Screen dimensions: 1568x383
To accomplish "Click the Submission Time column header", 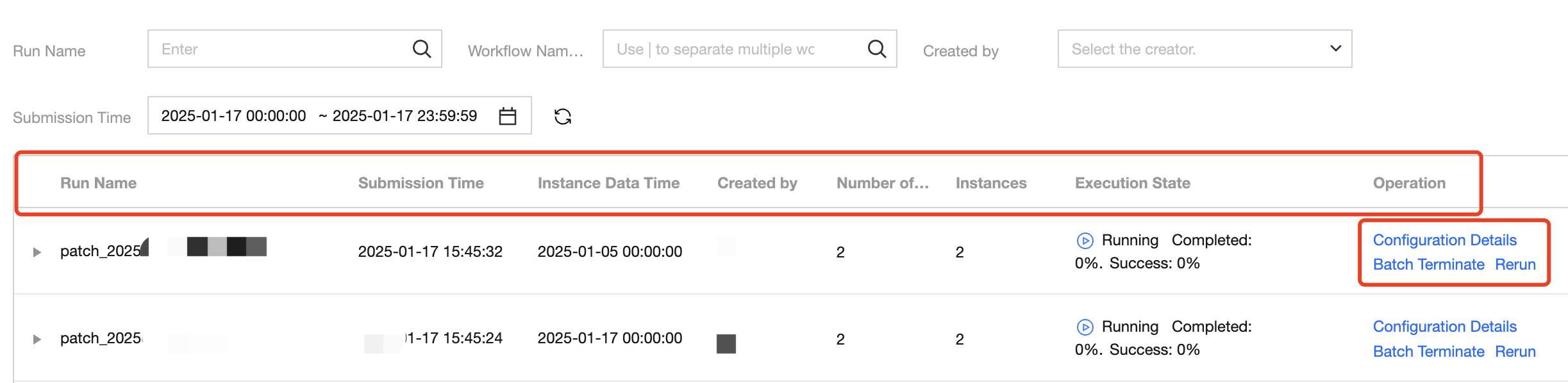I will [421, 183].
